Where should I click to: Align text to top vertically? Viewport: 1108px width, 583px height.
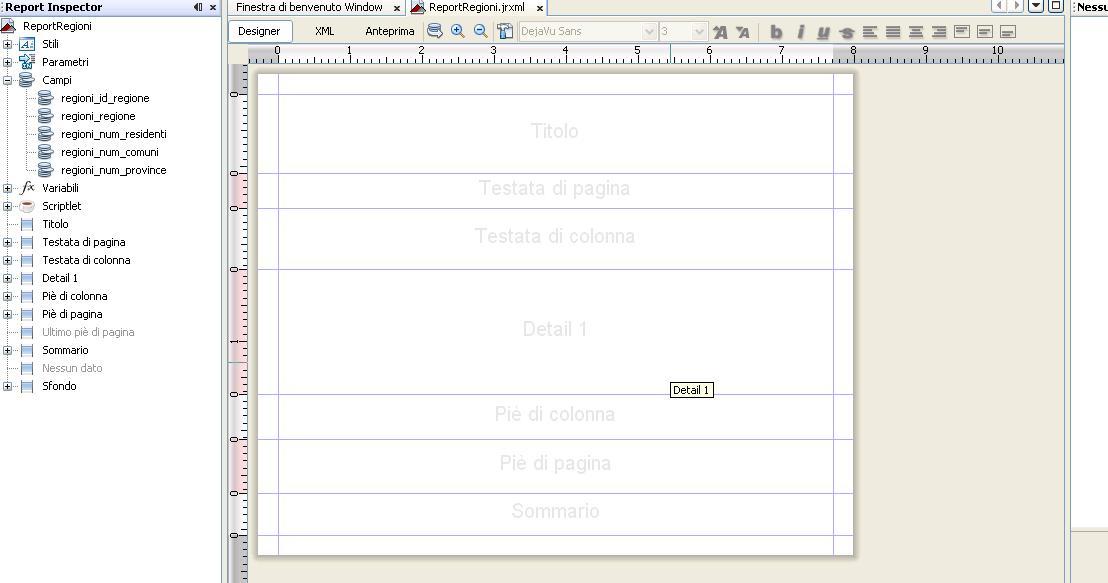(962, 32)
